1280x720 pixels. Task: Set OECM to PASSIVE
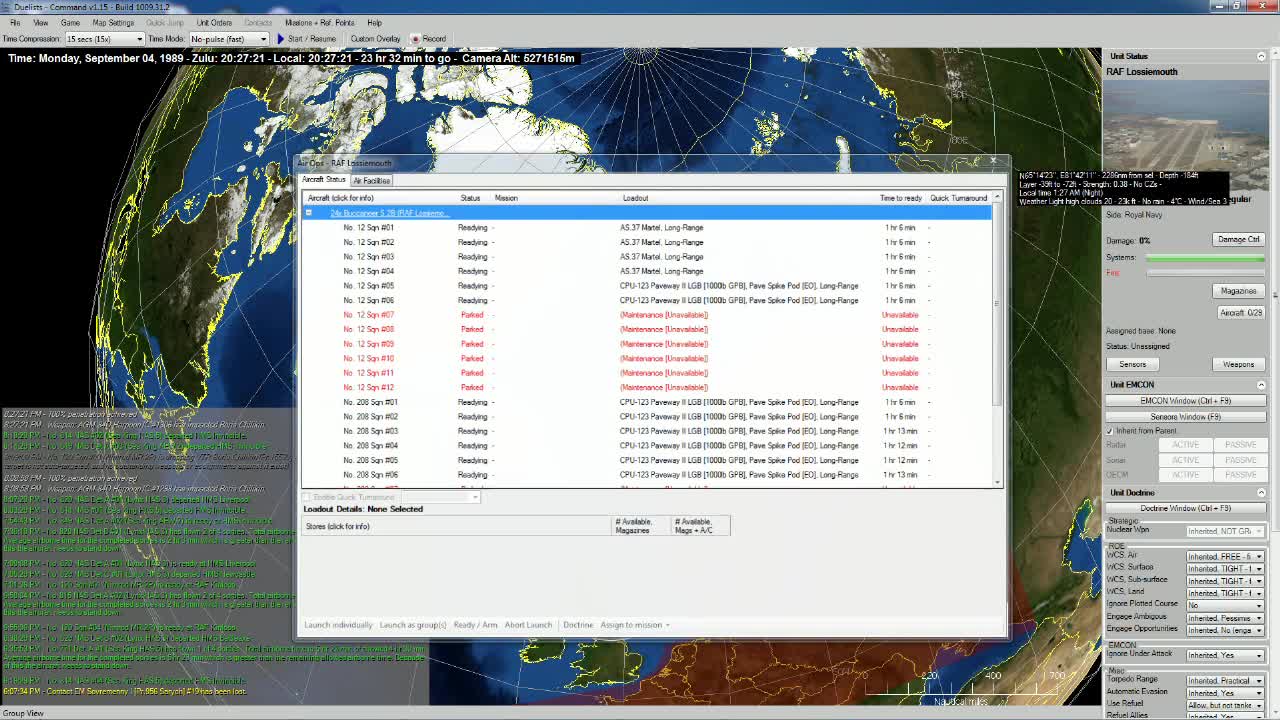pyautogui.click(x=1240, y=474)
